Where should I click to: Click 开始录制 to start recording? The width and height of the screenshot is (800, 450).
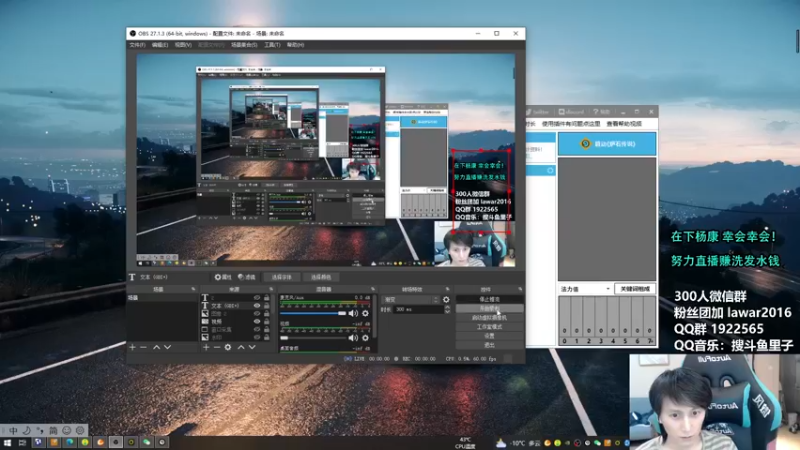(x=489, y=309)
